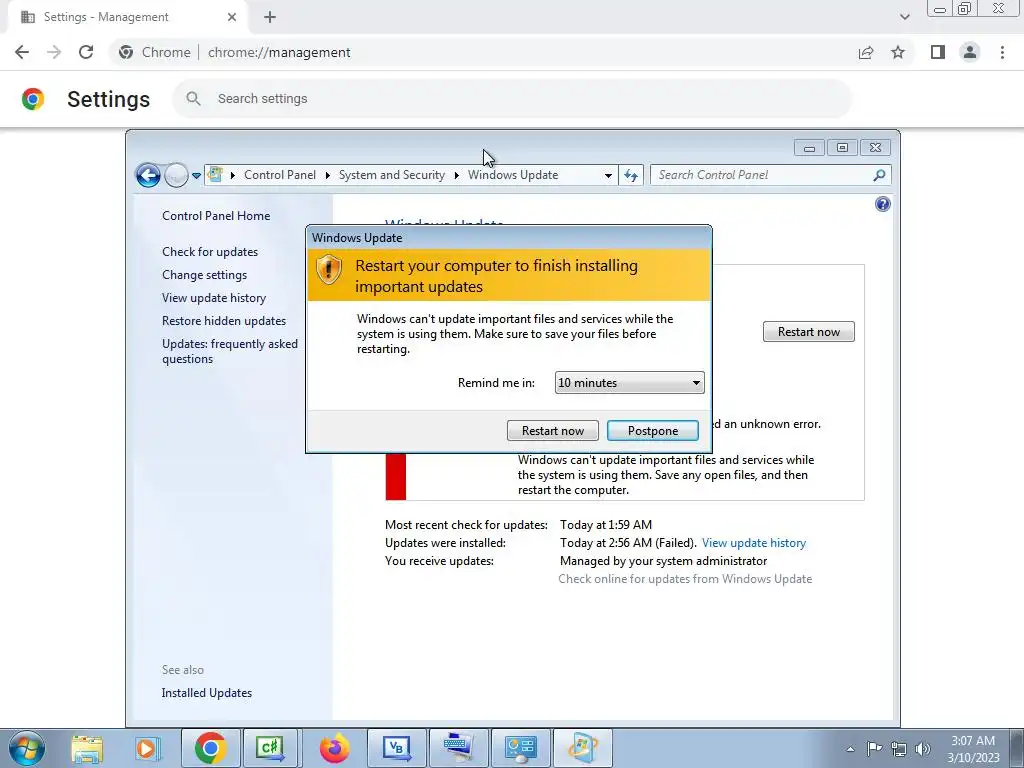1024x768 pixels.
Task: Open Control Panel taskbar icon
Action: coord(520,748)
